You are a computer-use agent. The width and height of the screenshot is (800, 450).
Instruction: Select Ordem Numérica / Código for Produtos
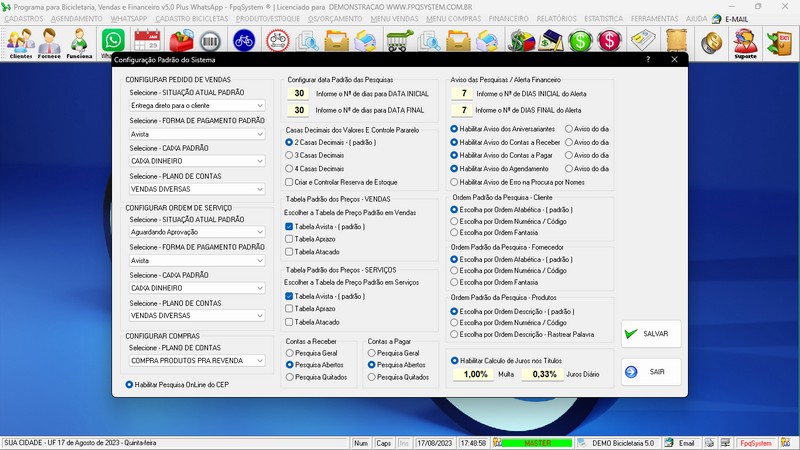coord(508,323)
